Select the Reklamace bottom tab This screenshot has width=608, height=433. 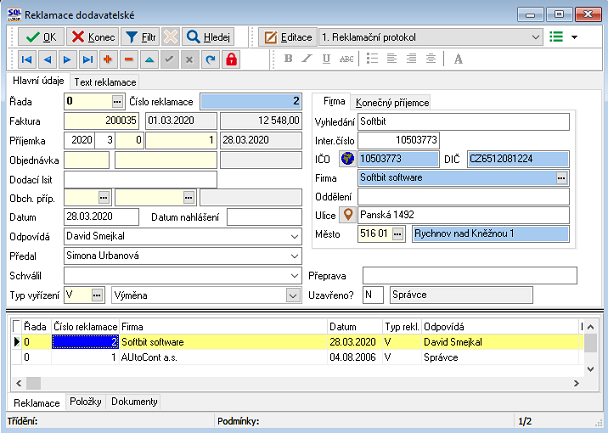pyautogui.click(x=36, y=403)
